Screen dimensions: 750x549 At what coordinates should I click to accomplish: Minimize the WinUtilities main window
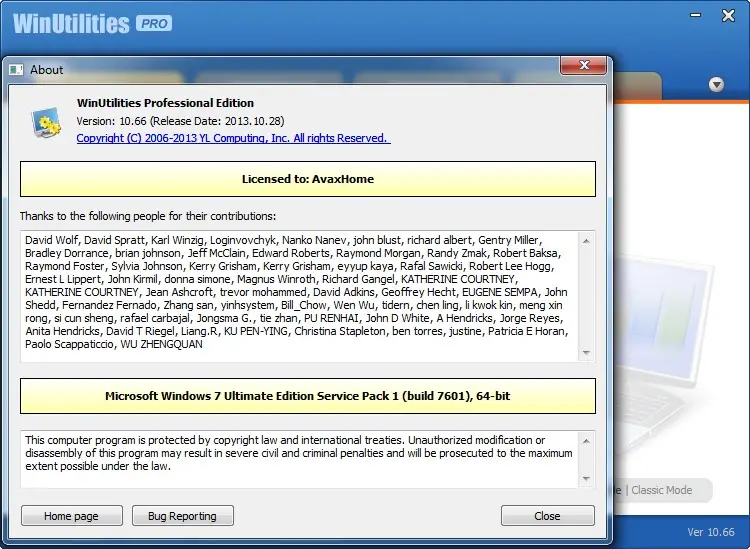(695, 15)
